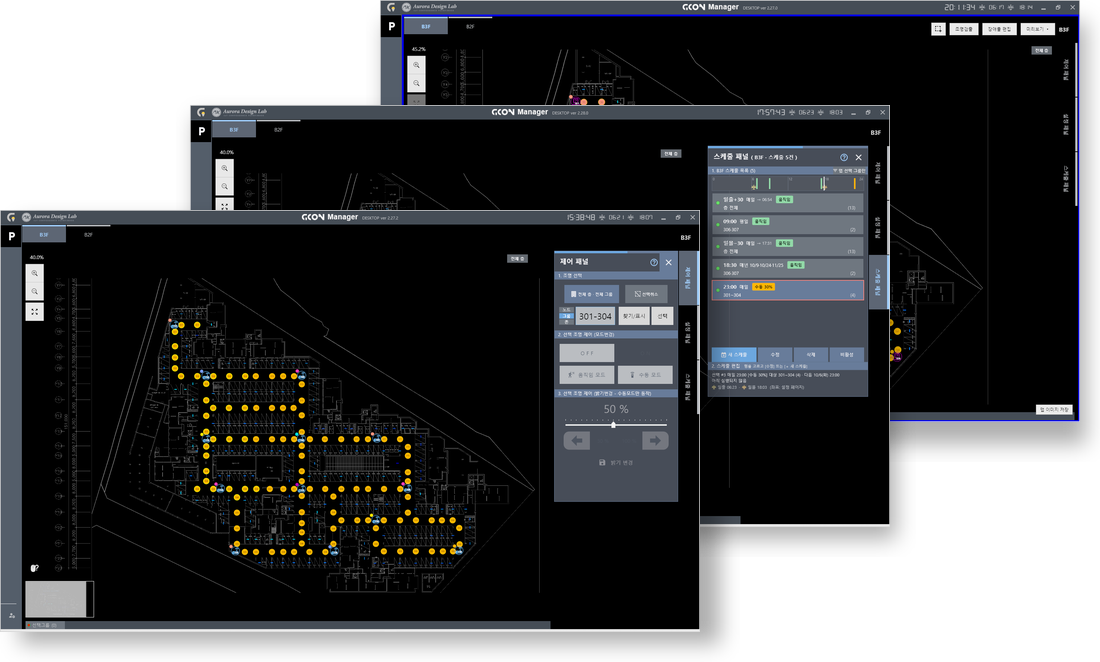Close the 스케줄 패널 schedule panel
Viewport: 1100px width, 662px height.
(x=859, y=157)
